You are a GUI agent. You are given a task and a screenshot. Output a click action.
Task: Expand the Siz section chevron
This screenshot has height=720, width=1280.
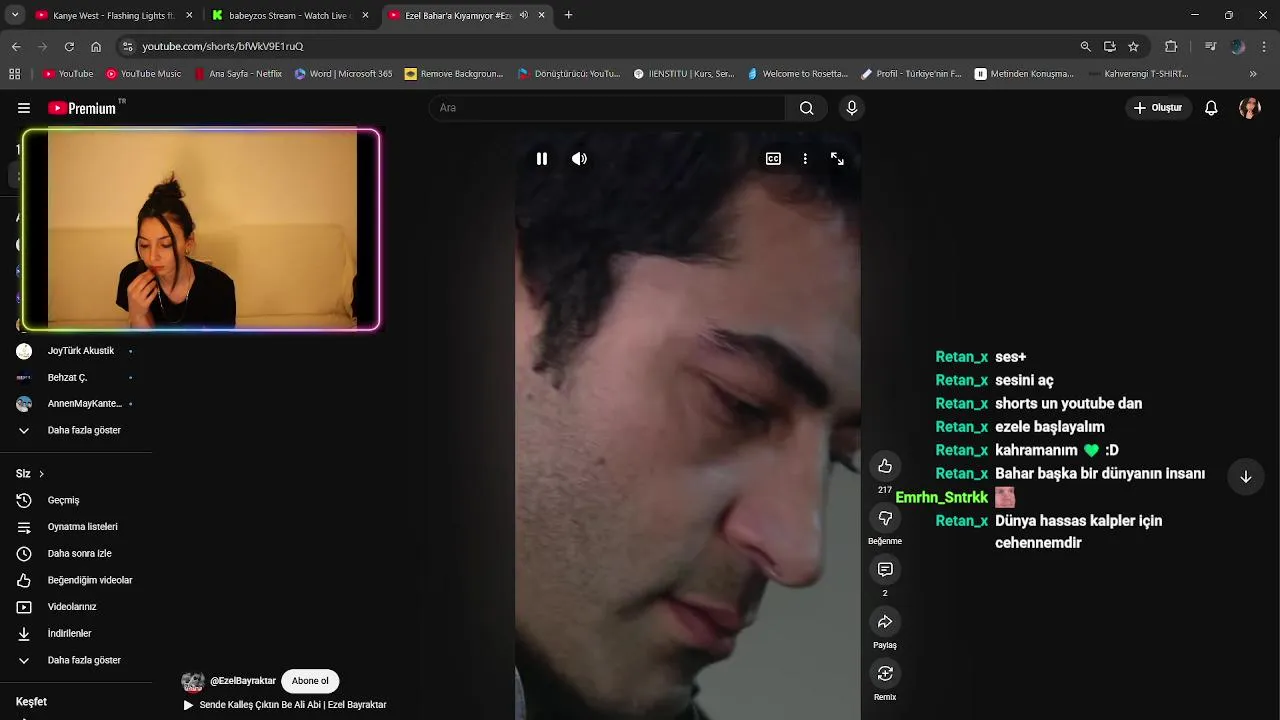(41, 474)
